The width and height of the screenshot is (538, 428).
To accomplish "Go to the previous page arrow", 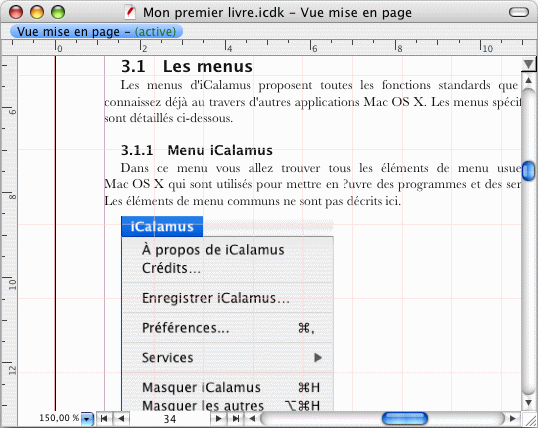I will pyautogui.click(x=121, y=419).
